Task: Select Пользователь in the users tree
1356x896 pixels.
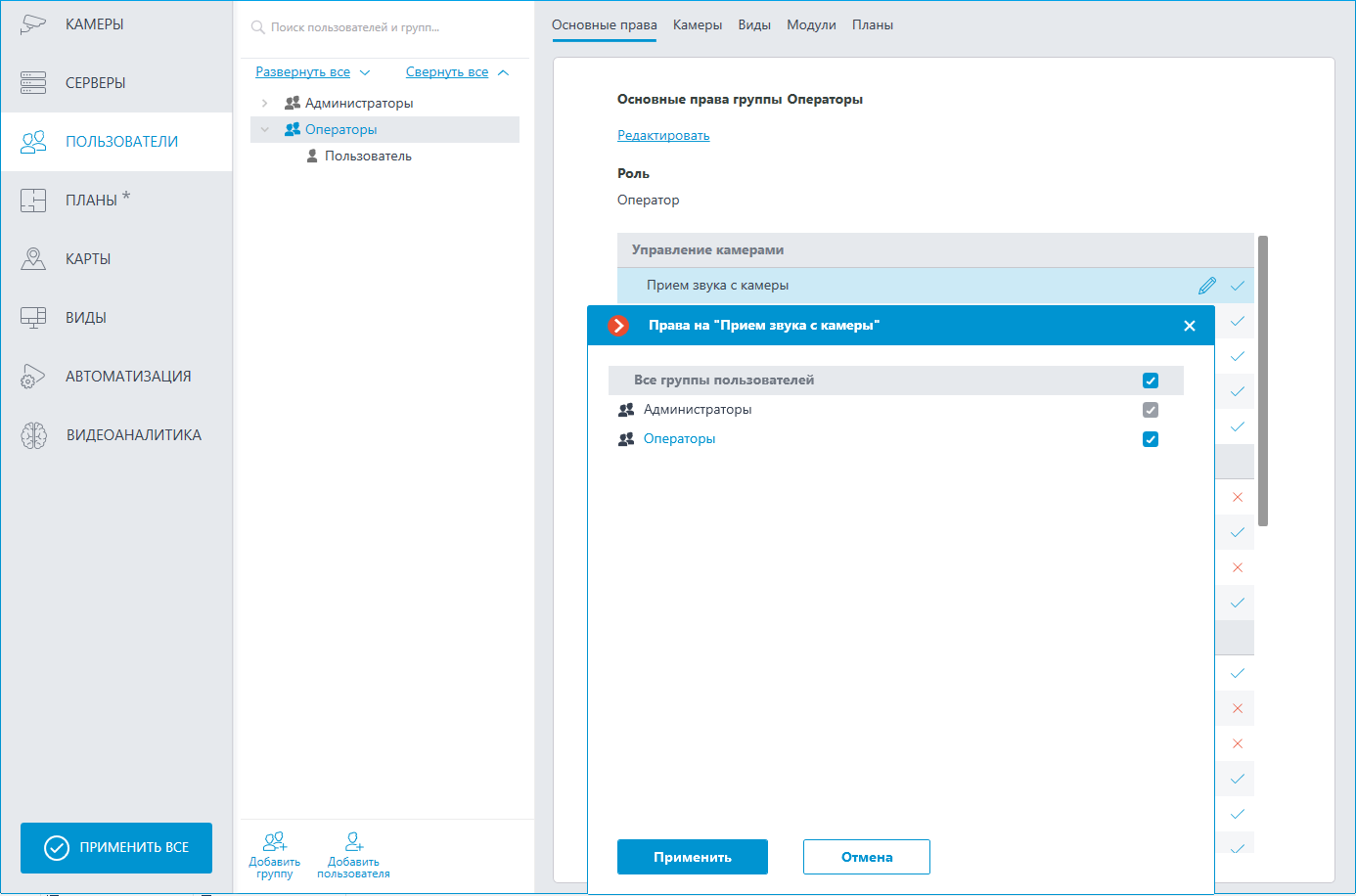Action: (368, 156)
